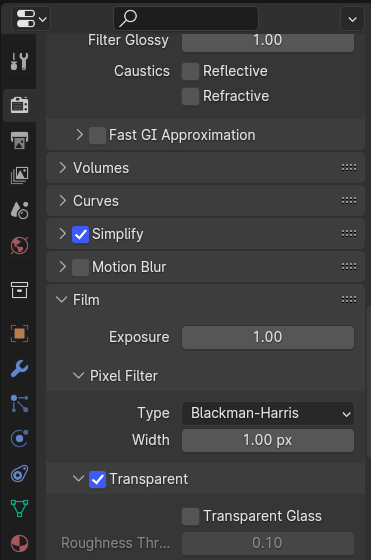
Task: Open the World properties tab
Action: pos(19,245)
